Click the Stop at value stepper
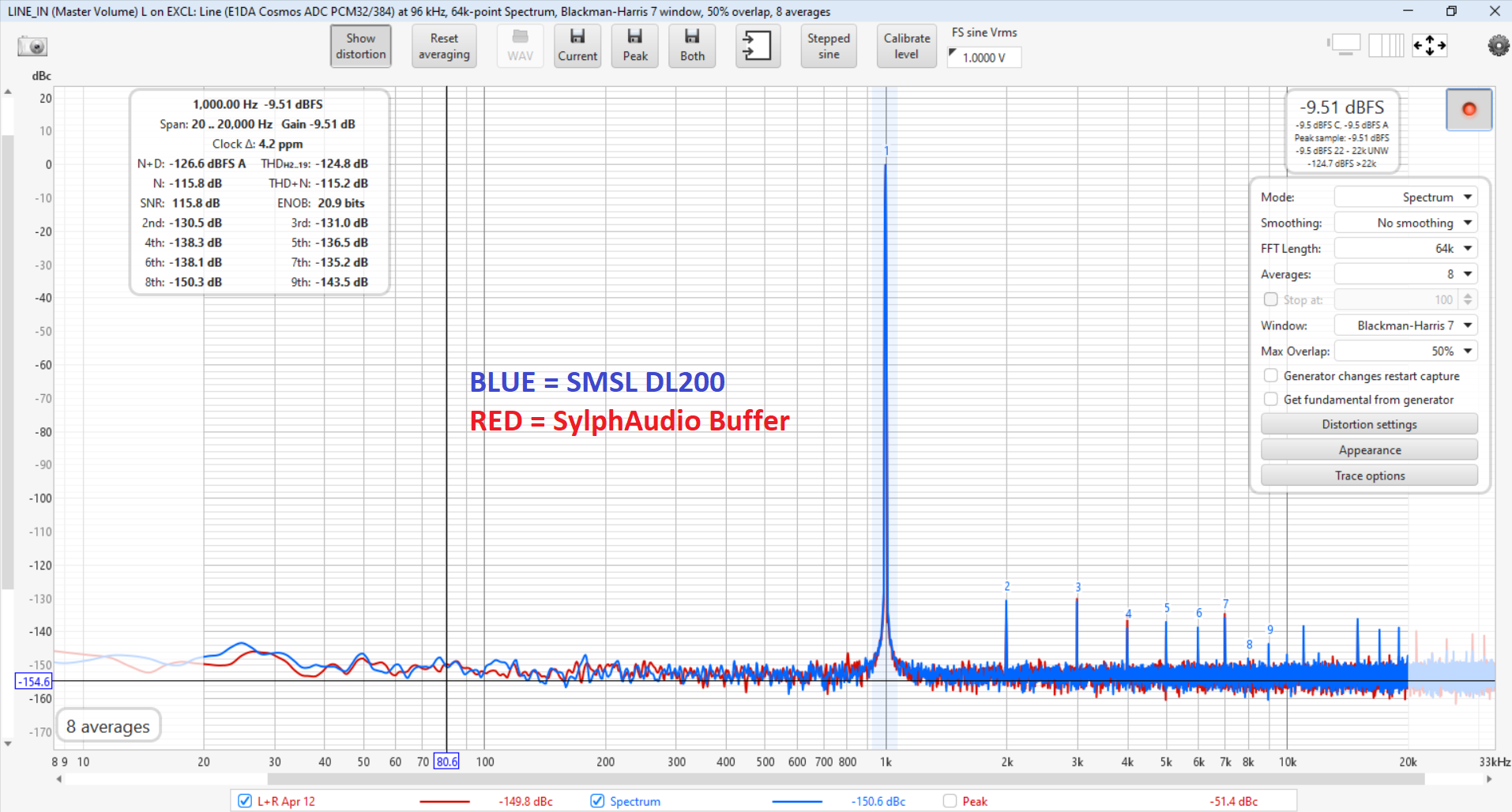1512x812 pixels. pyautogui.click(x=1468, y=299)
